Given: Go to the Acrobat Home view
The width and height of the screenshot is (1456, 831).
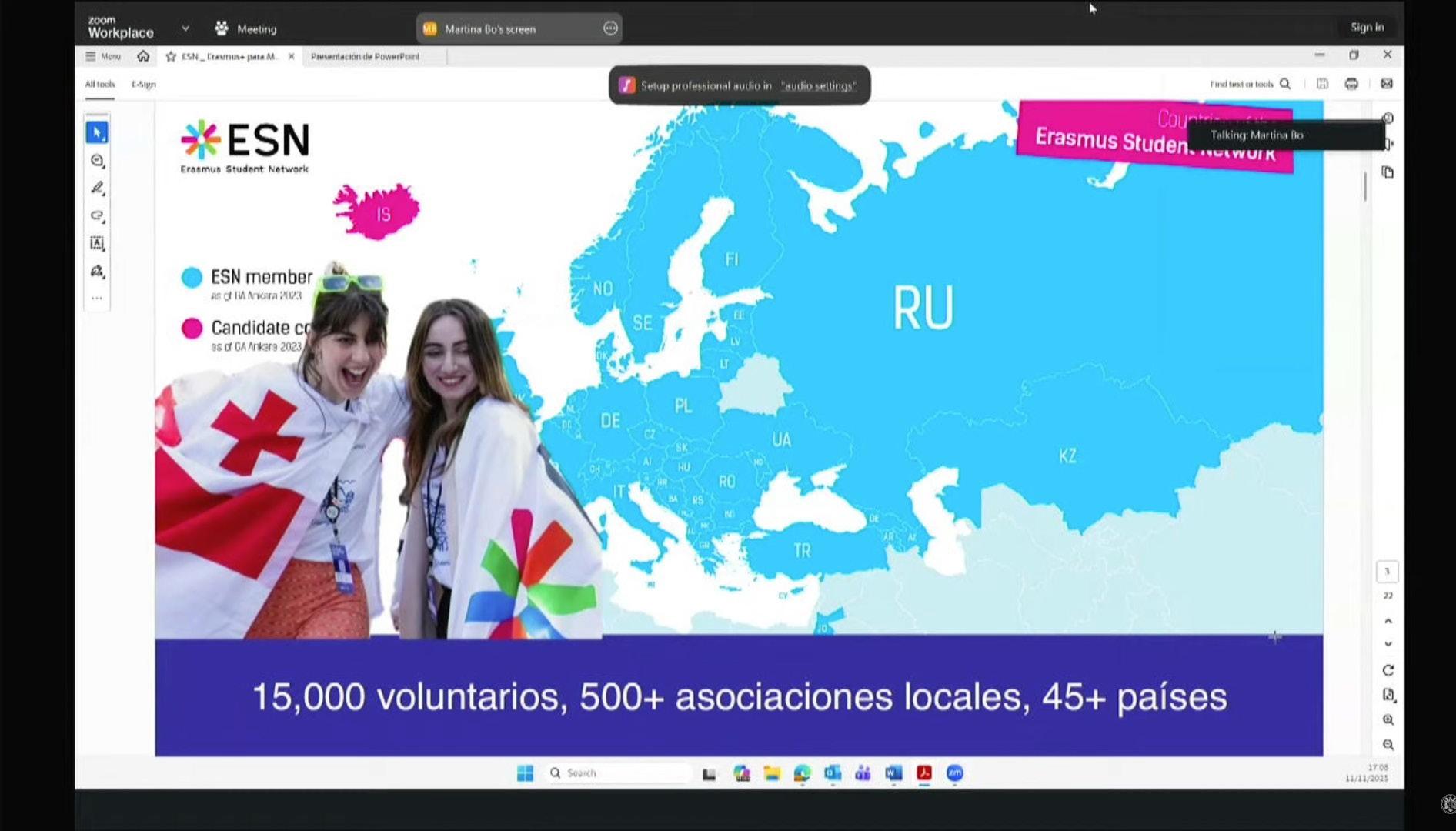Looking at the screenshot, I should (x=143, y=56).
